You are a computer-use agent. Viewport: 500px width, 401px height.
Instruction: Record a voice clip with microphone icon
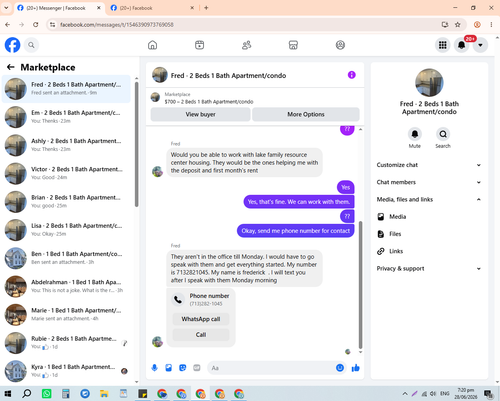click(x=154, y=368)
